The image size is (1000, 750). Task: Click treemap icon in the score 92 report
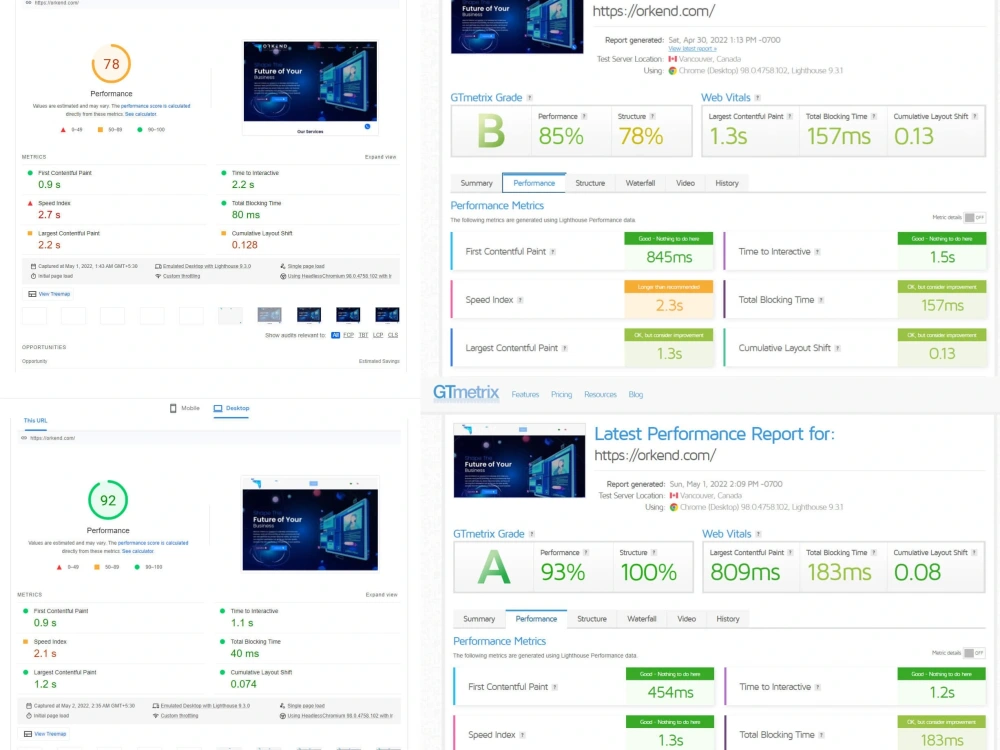[x=28, y=734]
